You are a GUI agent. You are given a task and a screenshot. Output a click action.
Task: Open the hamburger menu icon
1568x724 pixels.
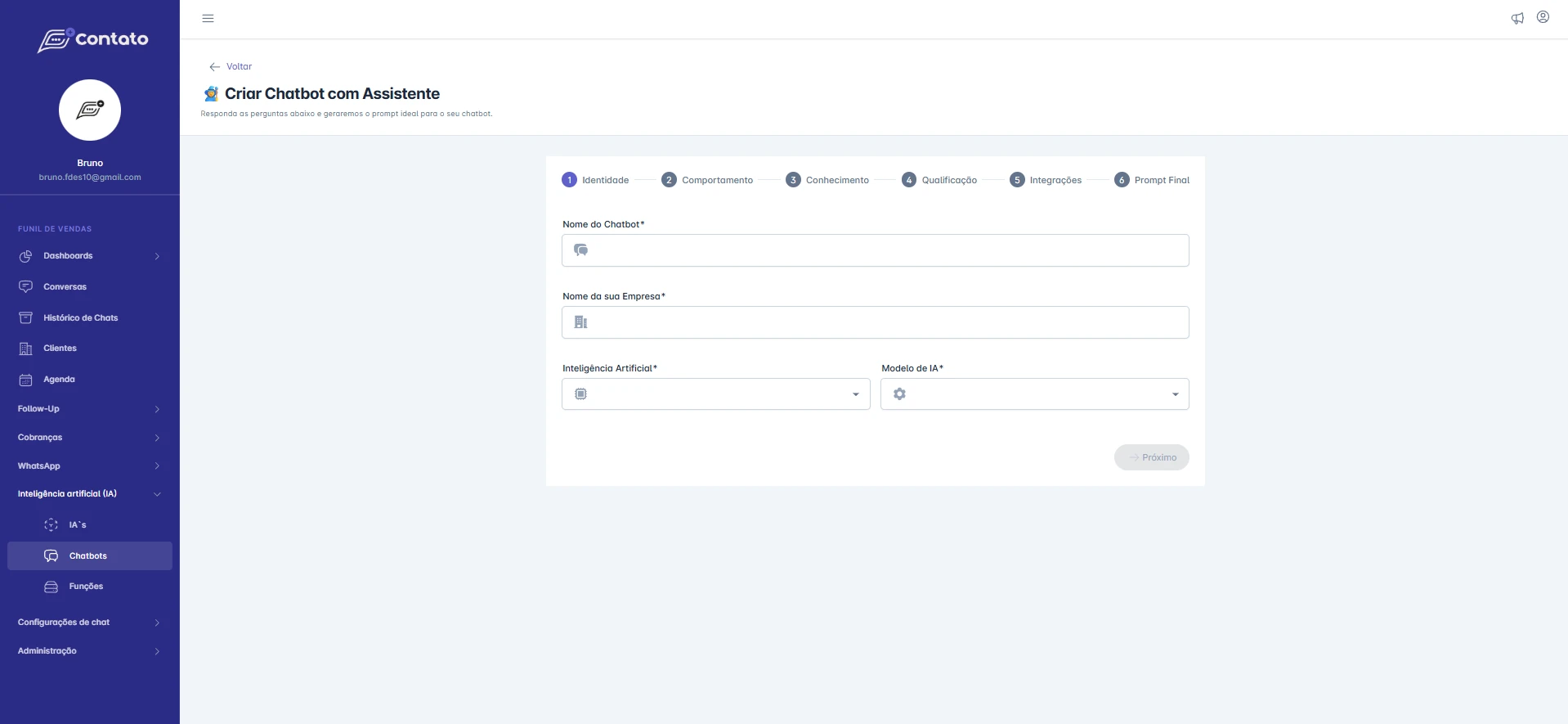208,18
